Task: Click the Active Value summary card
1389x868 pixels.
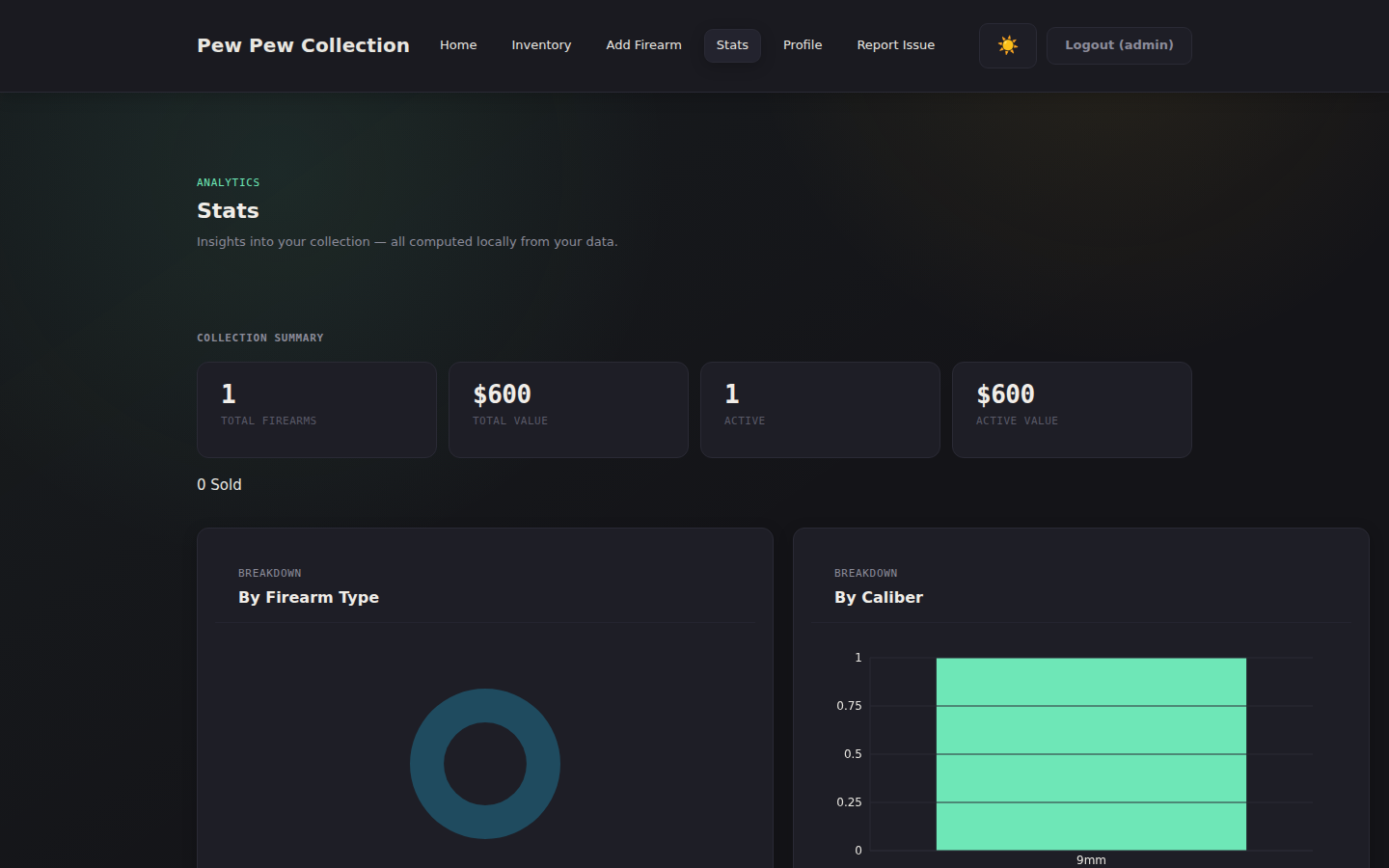Action: (1072, 410)
